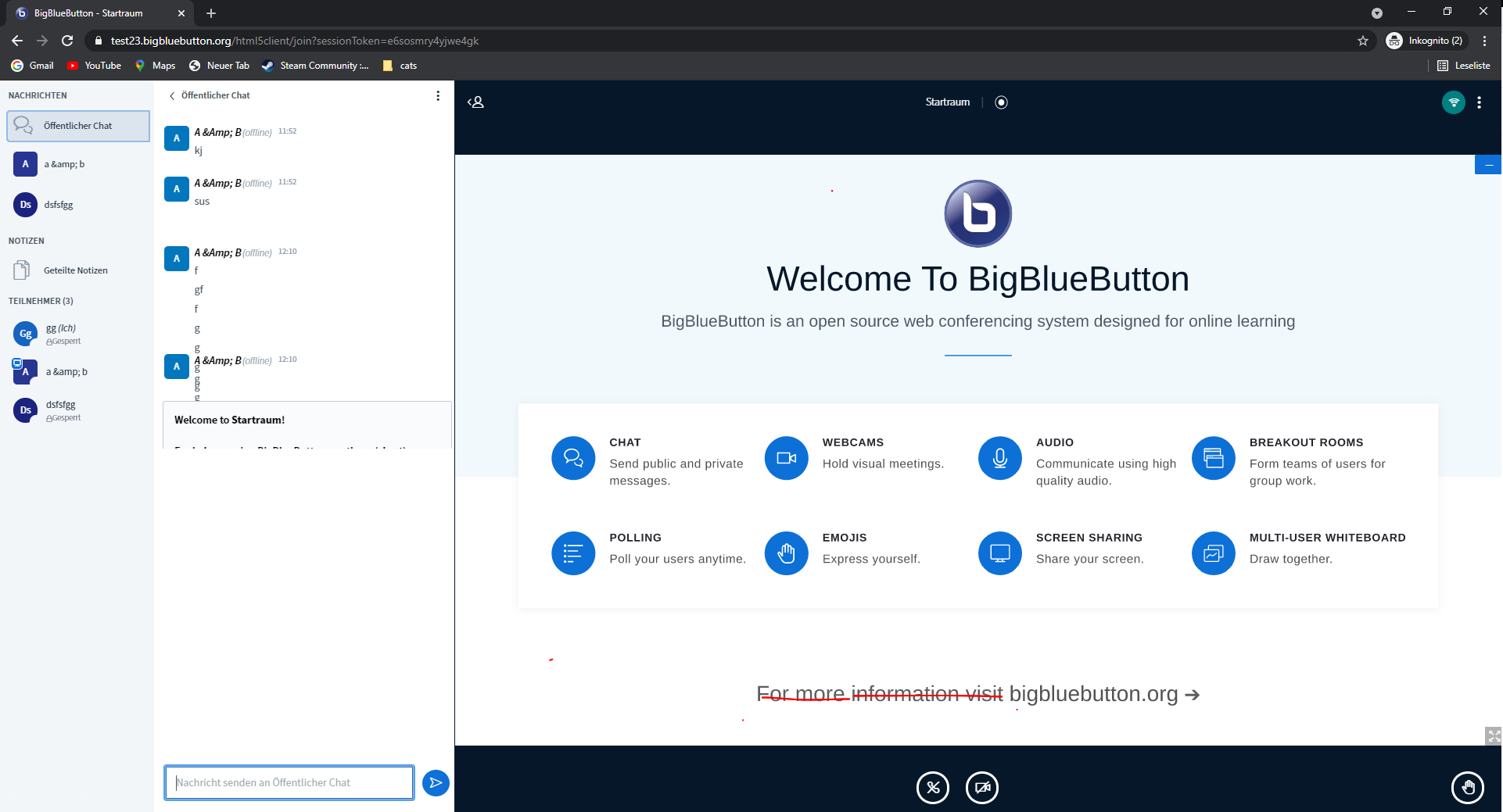Click the chat message input field

point(289,782)
